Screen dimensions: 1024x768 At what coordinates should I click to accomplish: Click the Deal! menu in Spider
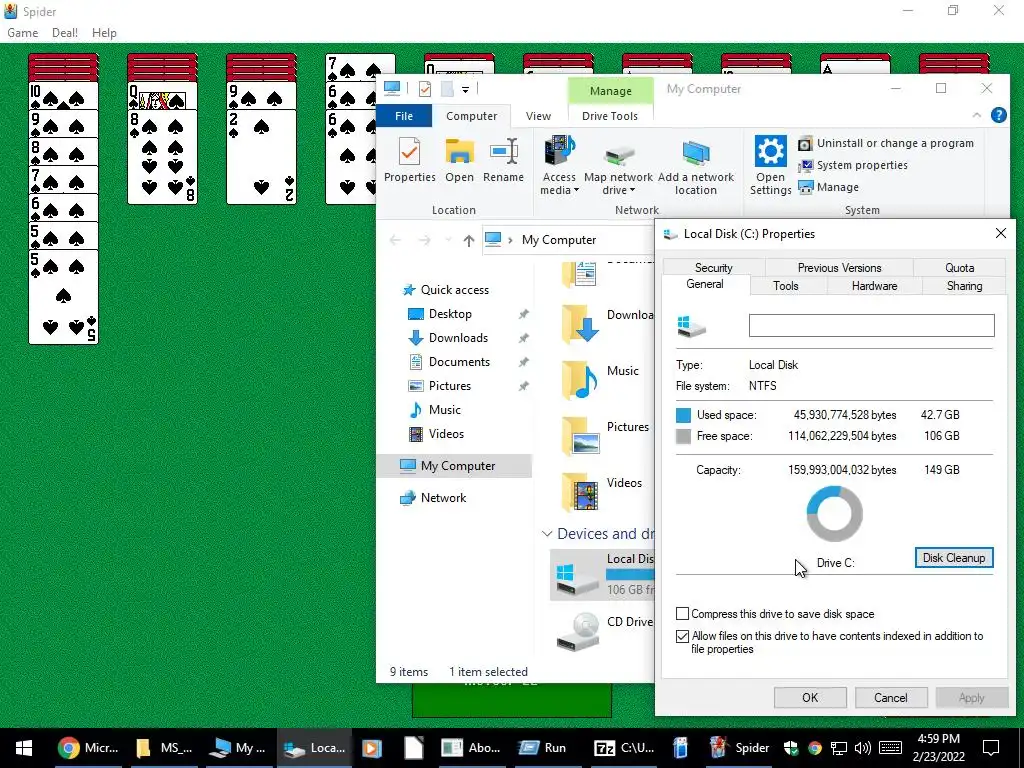(x=65, y=33)
